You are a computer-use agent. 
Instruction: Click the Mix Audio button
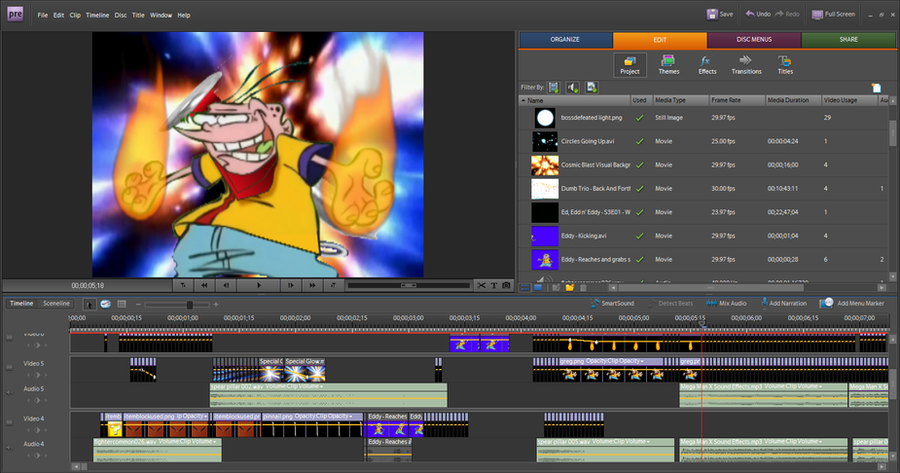click(727, 304)
